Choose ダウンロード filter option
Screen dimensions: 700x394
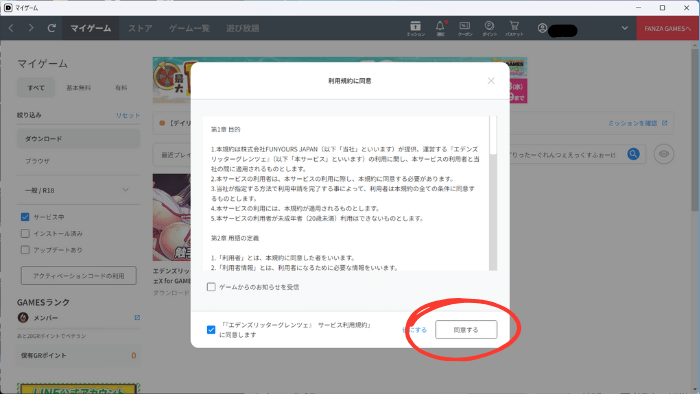point(78,139)
